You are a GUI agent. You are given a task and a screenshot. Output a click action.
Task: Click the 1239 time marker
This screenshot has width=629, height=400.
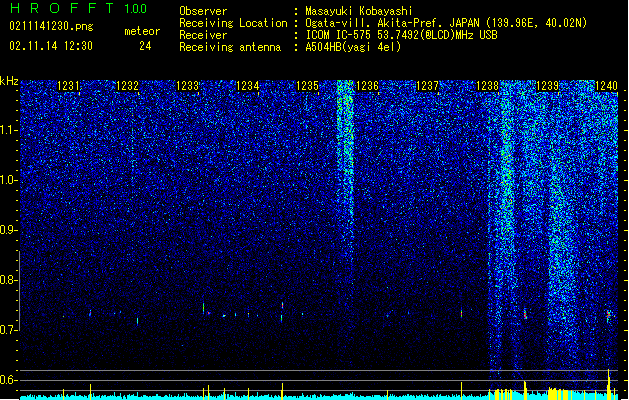coord(547,86)
